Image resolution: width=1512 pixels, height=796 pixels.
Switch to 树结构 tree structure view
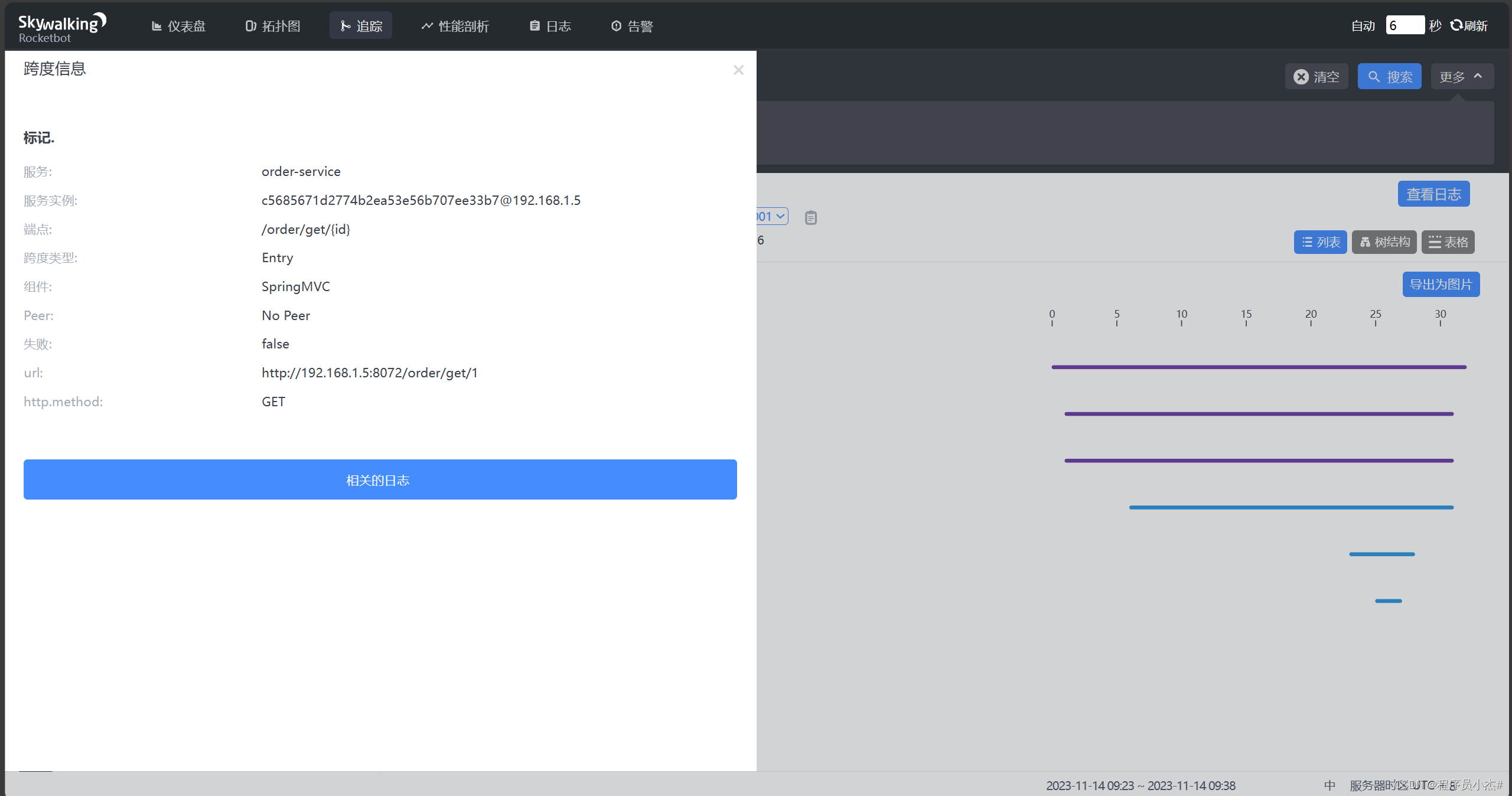pos(1384,242)
